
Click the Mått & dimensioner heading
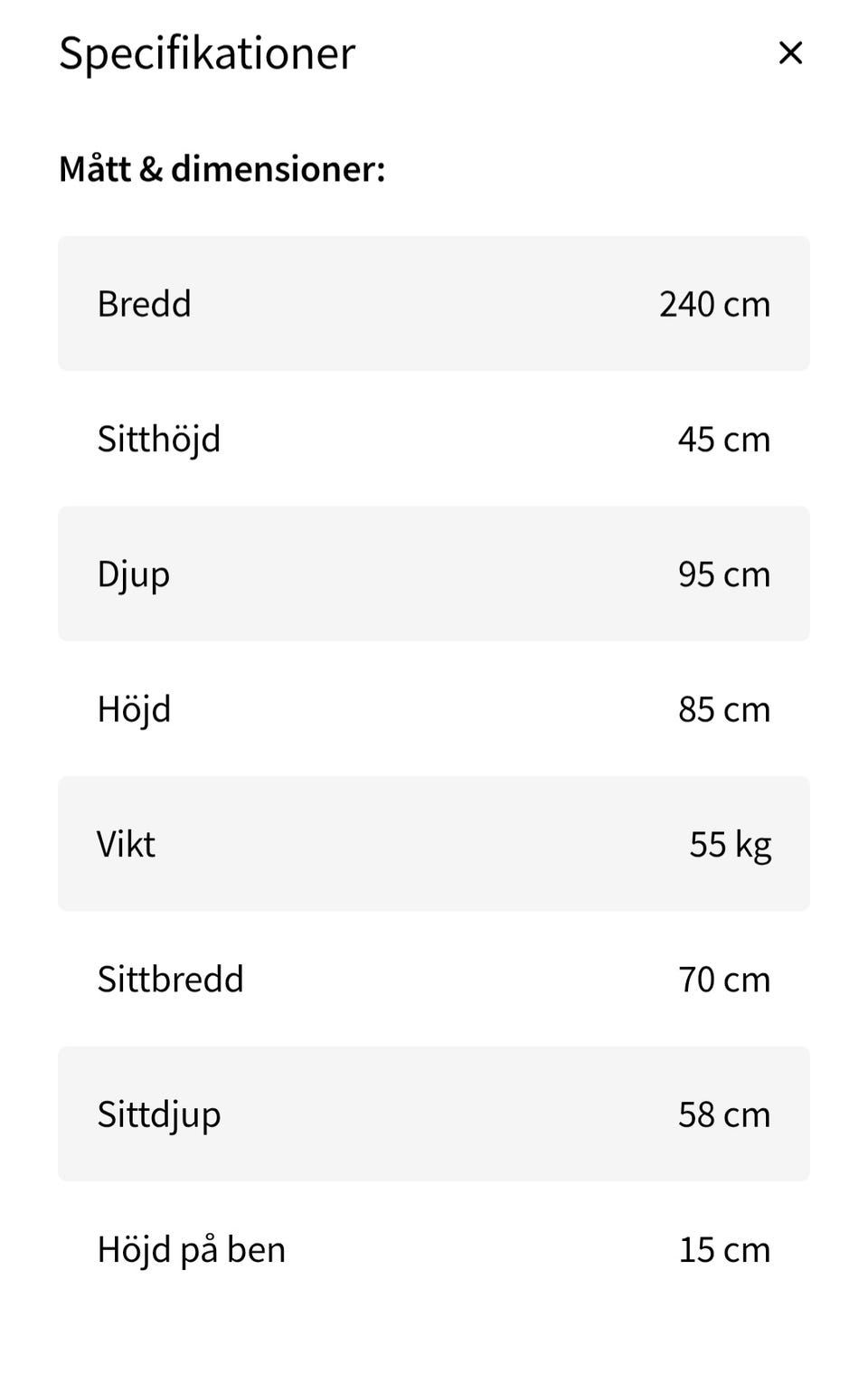tap(222, 169)
